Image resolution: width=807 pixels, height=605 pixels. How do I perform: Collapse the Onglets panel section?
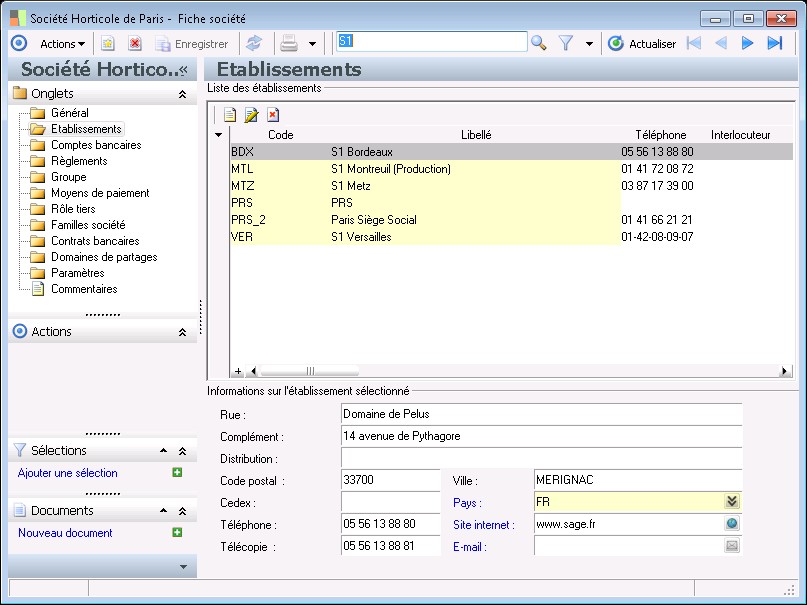[182, 94]
